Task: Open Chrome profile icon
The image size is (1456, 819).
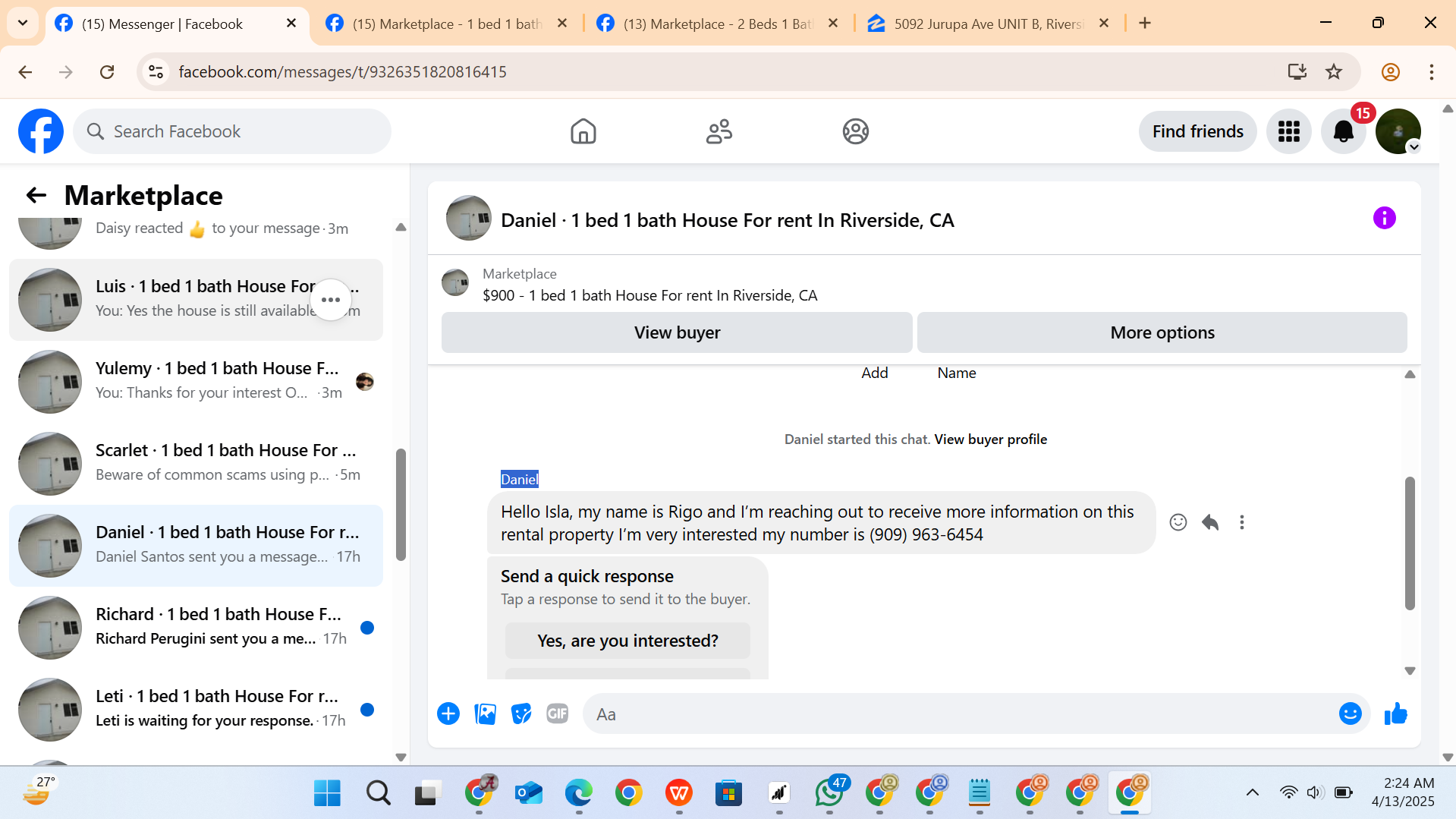Action: coord(1390,72)
